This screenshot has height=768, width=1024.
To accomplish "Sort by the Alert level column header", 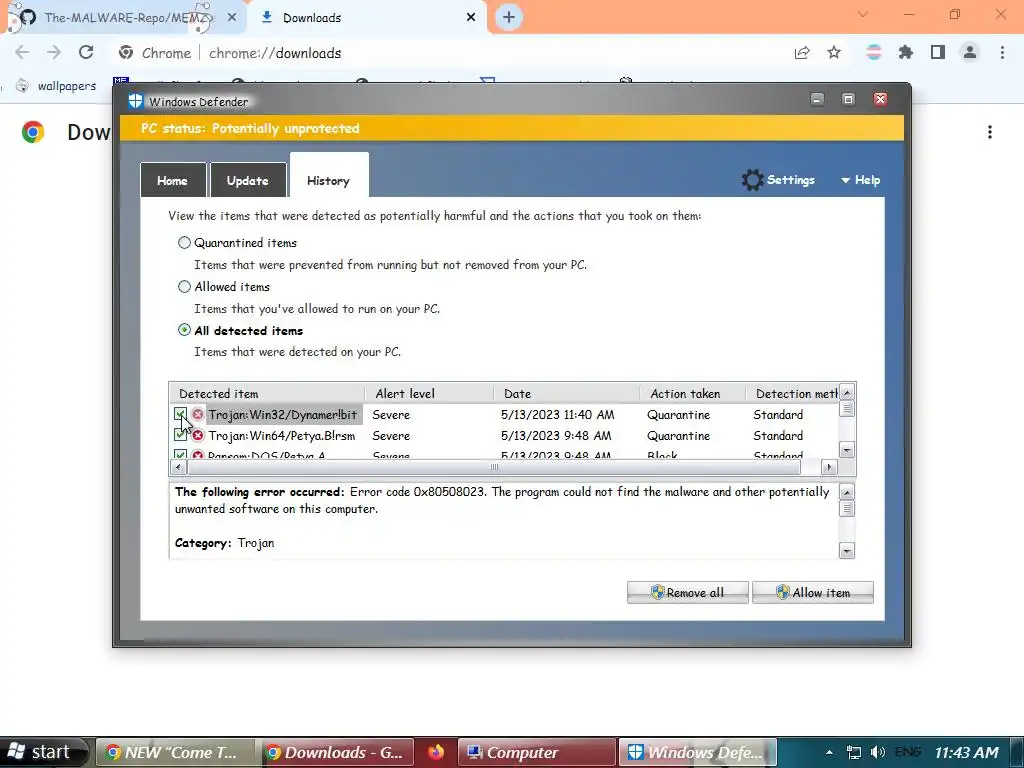I will pyautogui.click(x=429, y=393).
